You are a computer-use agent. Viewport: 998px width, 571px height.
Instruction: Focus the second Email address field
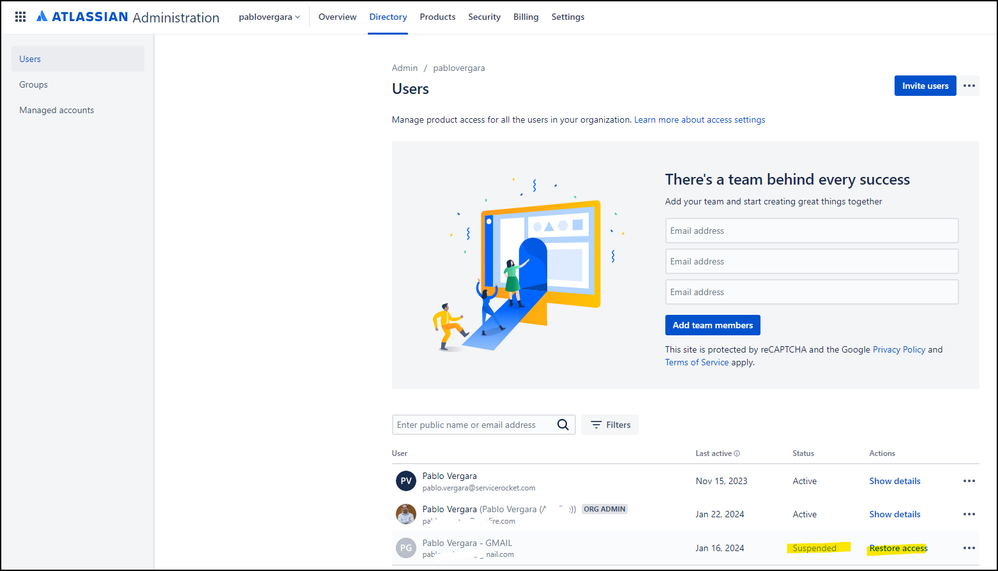tap(812, 261)
